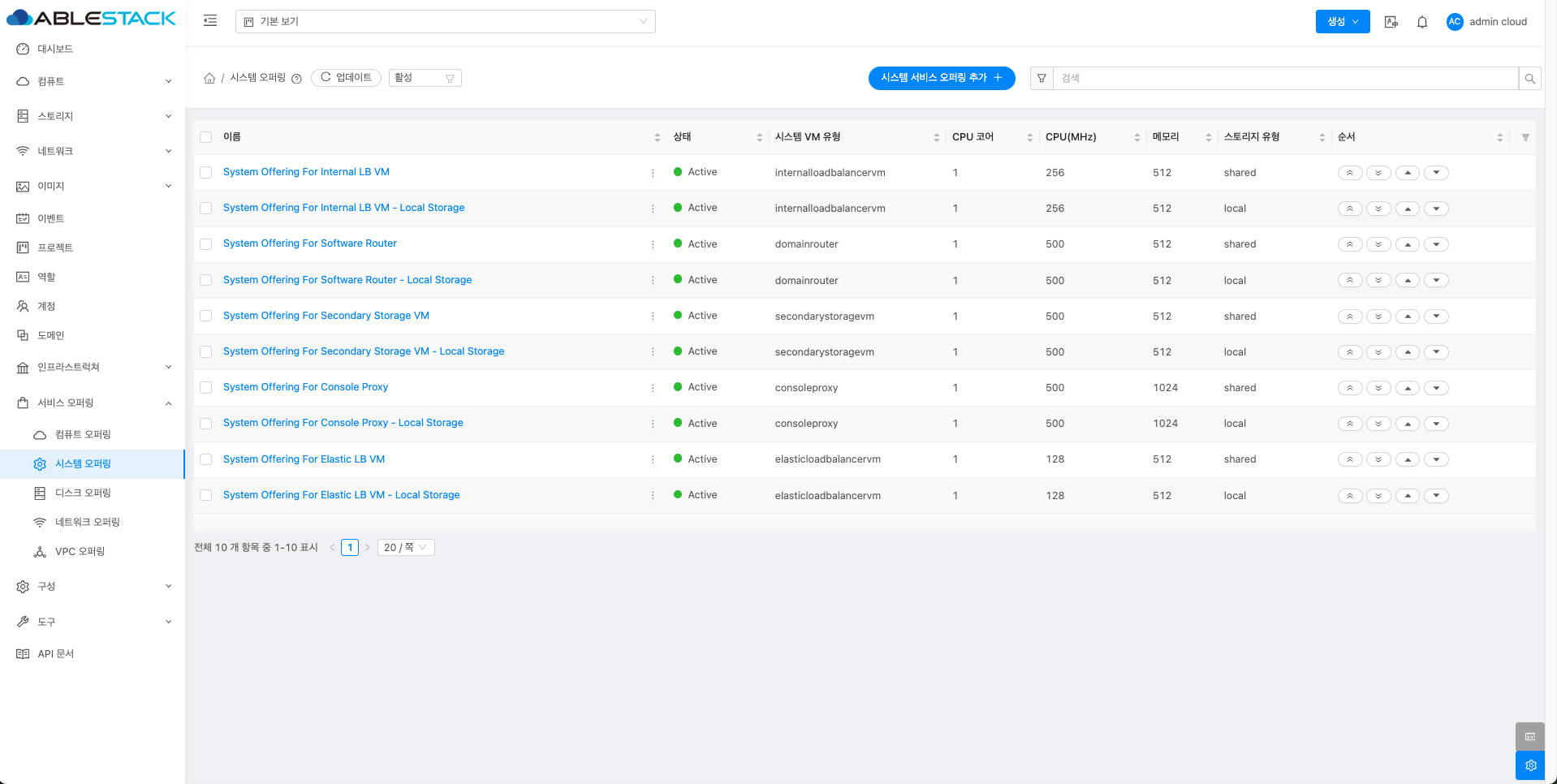The image size is (1557, 784).
Task: Open row actions for System Offering For Software Router
Action: (x=653, y=244)
